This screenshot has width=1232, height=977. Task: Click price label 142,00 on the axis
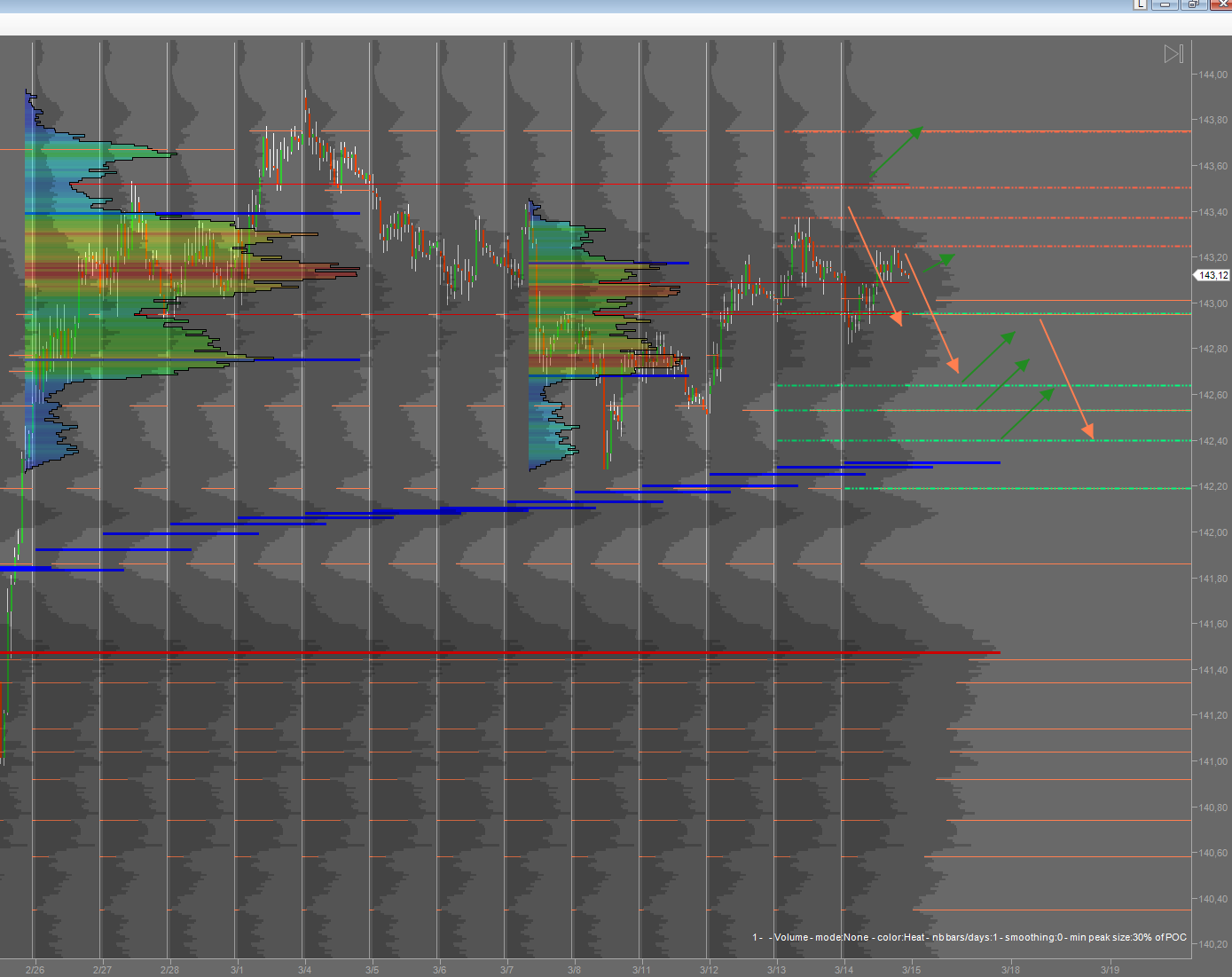(x=1213, y=532)
